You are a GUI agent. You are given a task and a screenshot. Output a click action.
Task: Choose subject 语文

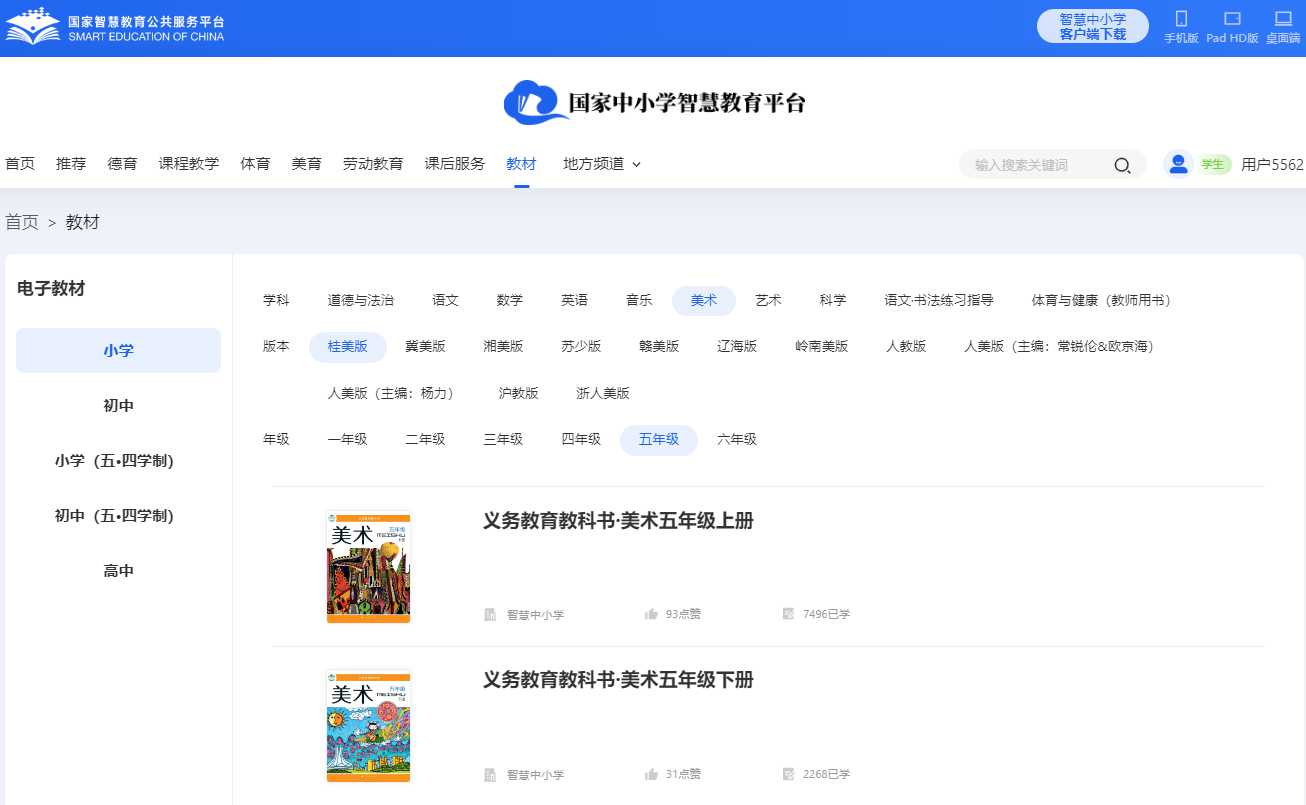coord(446,300)
